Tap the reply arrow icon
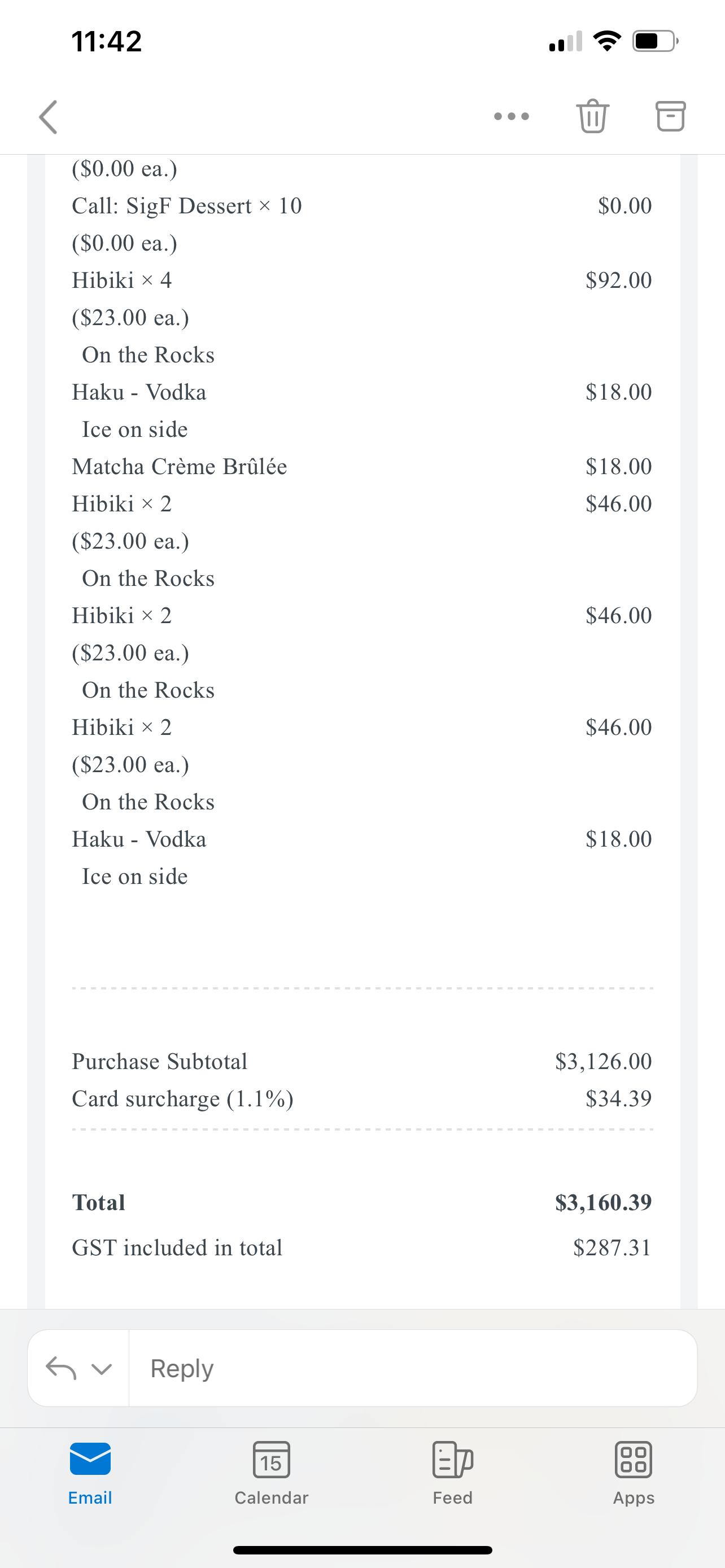Screen dimensions: 725x1568 [61, 1368]
